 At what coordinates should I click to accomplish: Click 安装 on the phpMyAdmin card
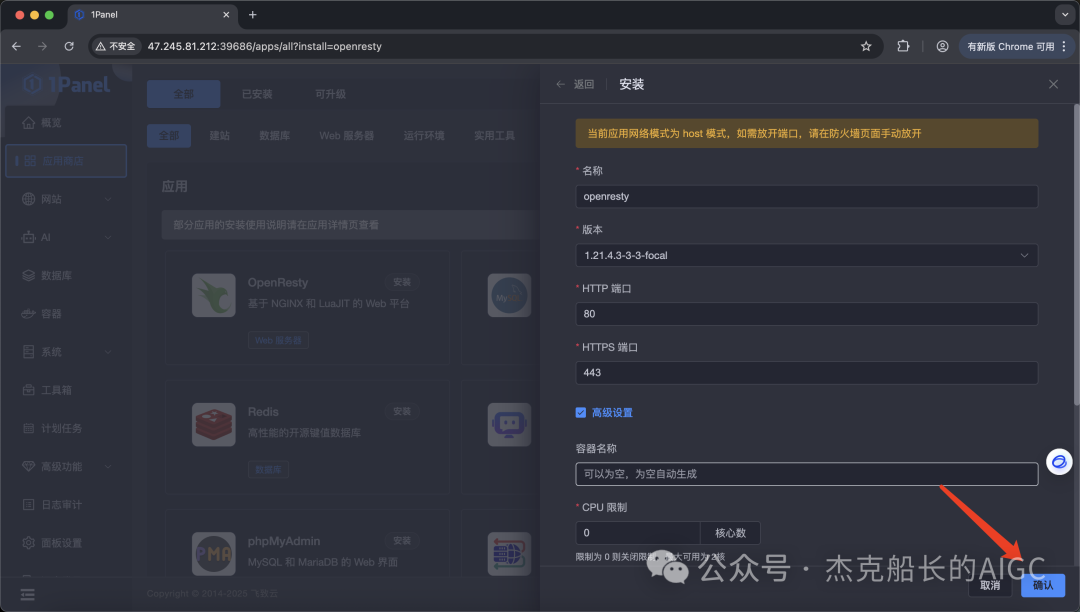pyautogui.click(x=402, y=541)
